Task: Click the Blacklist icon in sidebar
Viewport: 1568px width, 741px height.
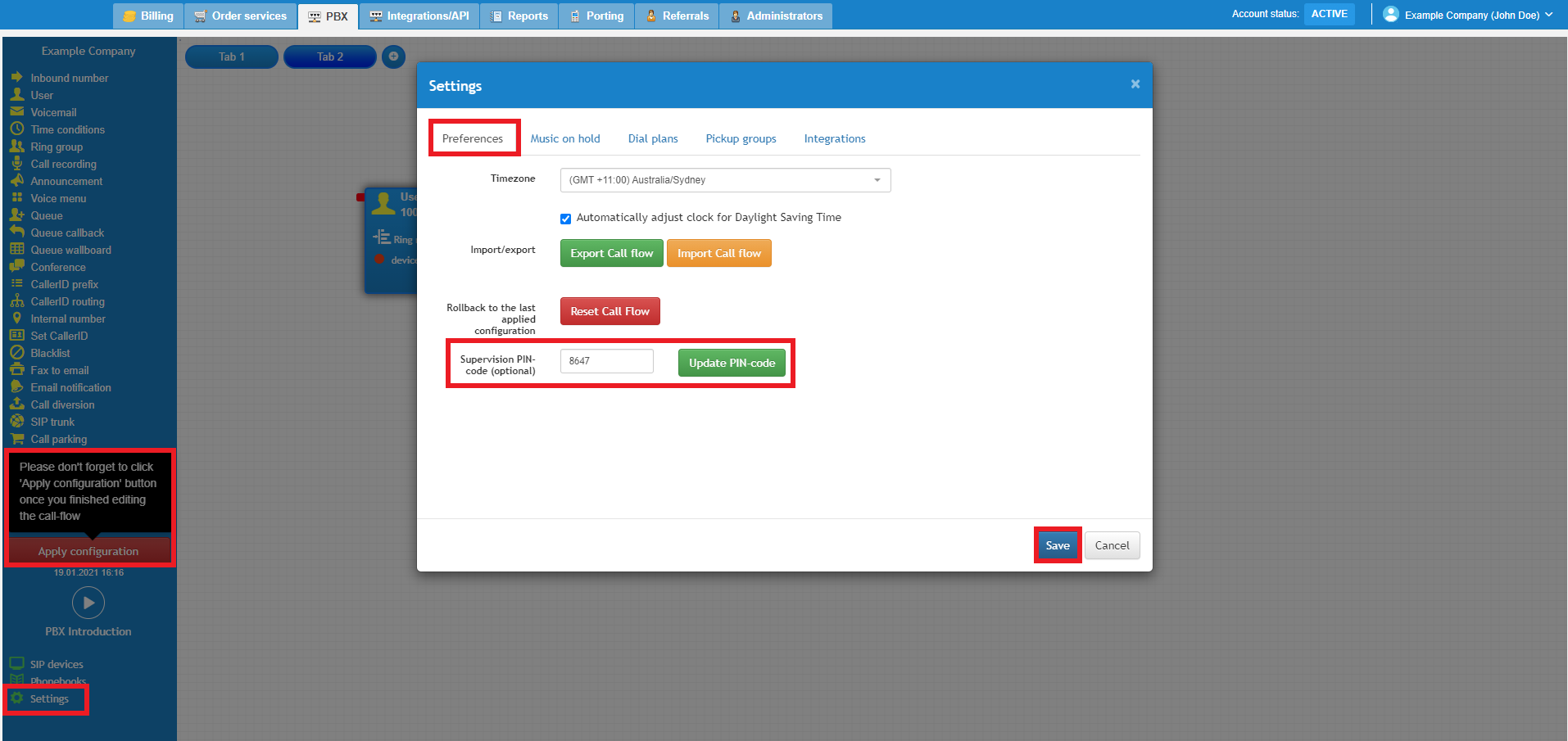Action: click(x=16, y=353)
